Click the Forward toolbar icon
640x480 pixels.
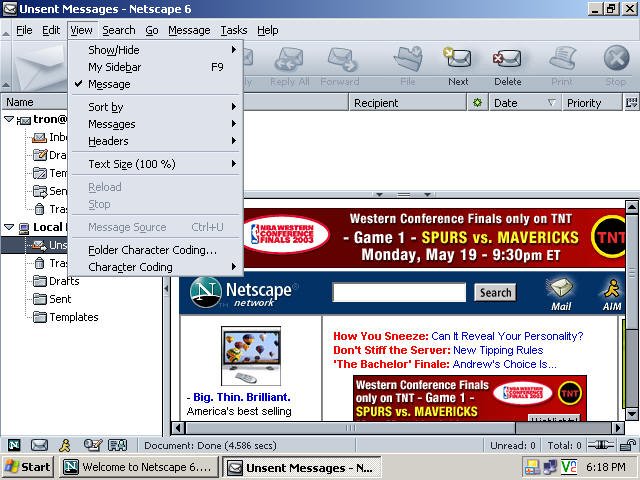click(342, 59)
